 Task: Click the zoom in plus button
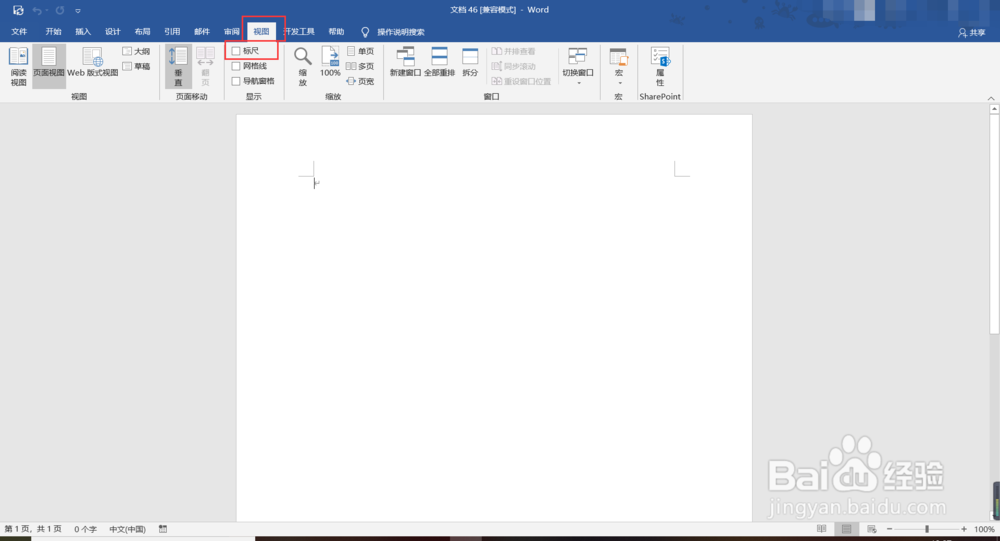pyautogui.click(x=964, y=529)
